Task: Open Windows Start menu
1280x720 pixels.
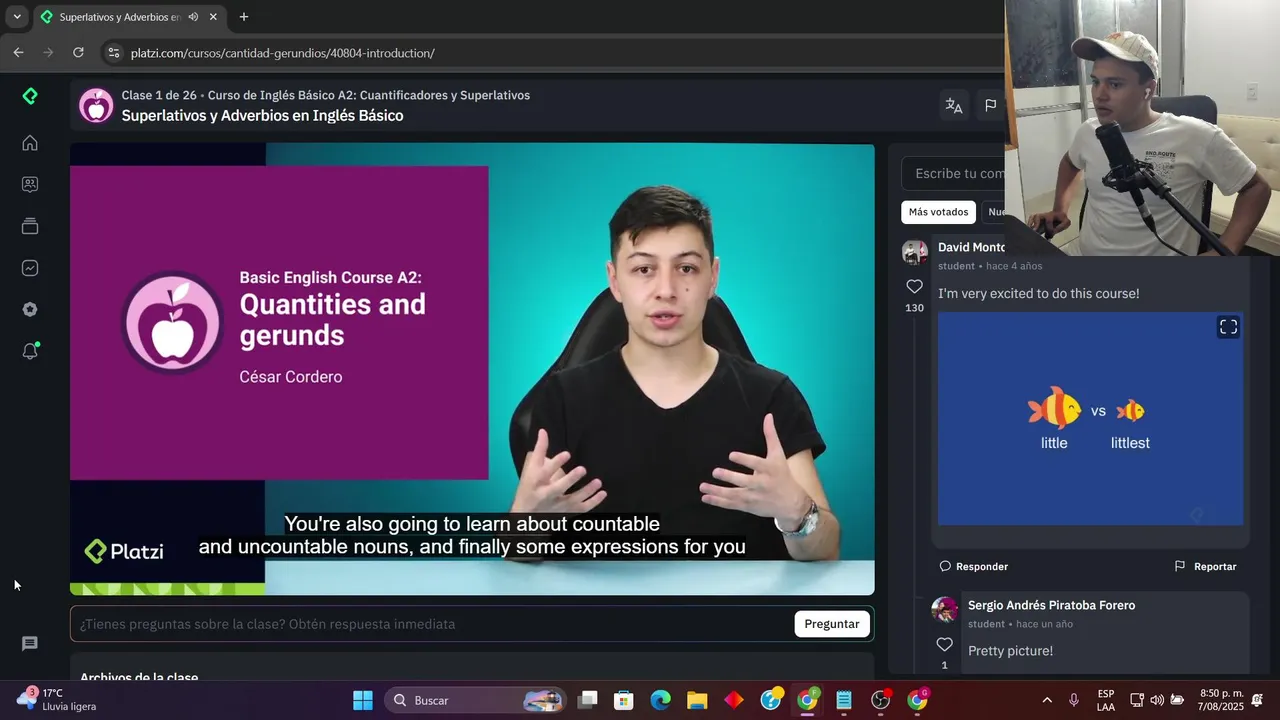Action: [x=363, y=700]
